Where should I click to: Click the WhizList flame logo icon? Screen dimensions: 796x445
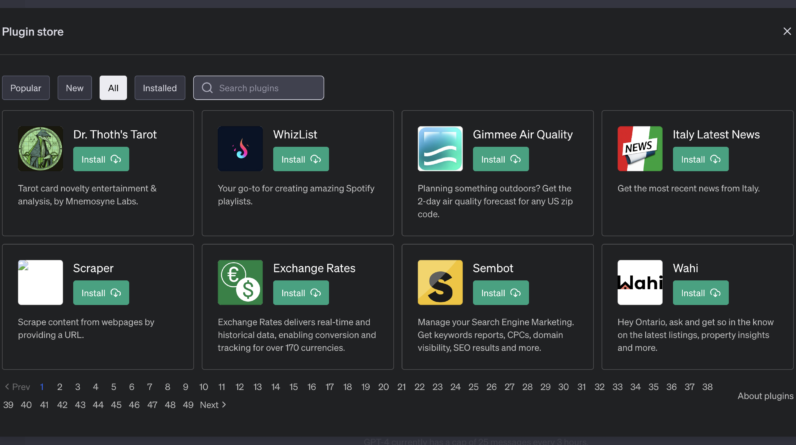coord(240,149)
